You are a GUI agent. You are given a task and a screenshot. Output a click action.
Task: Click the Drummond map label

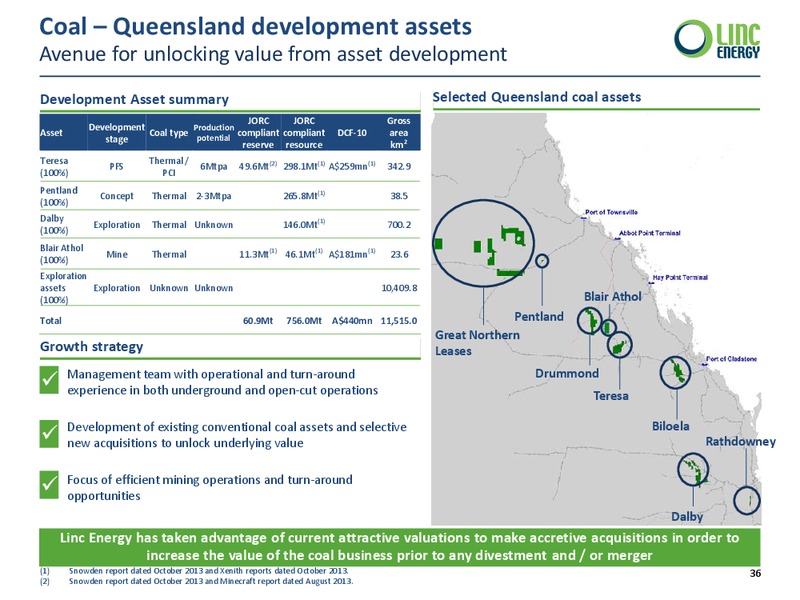point(567,373)
